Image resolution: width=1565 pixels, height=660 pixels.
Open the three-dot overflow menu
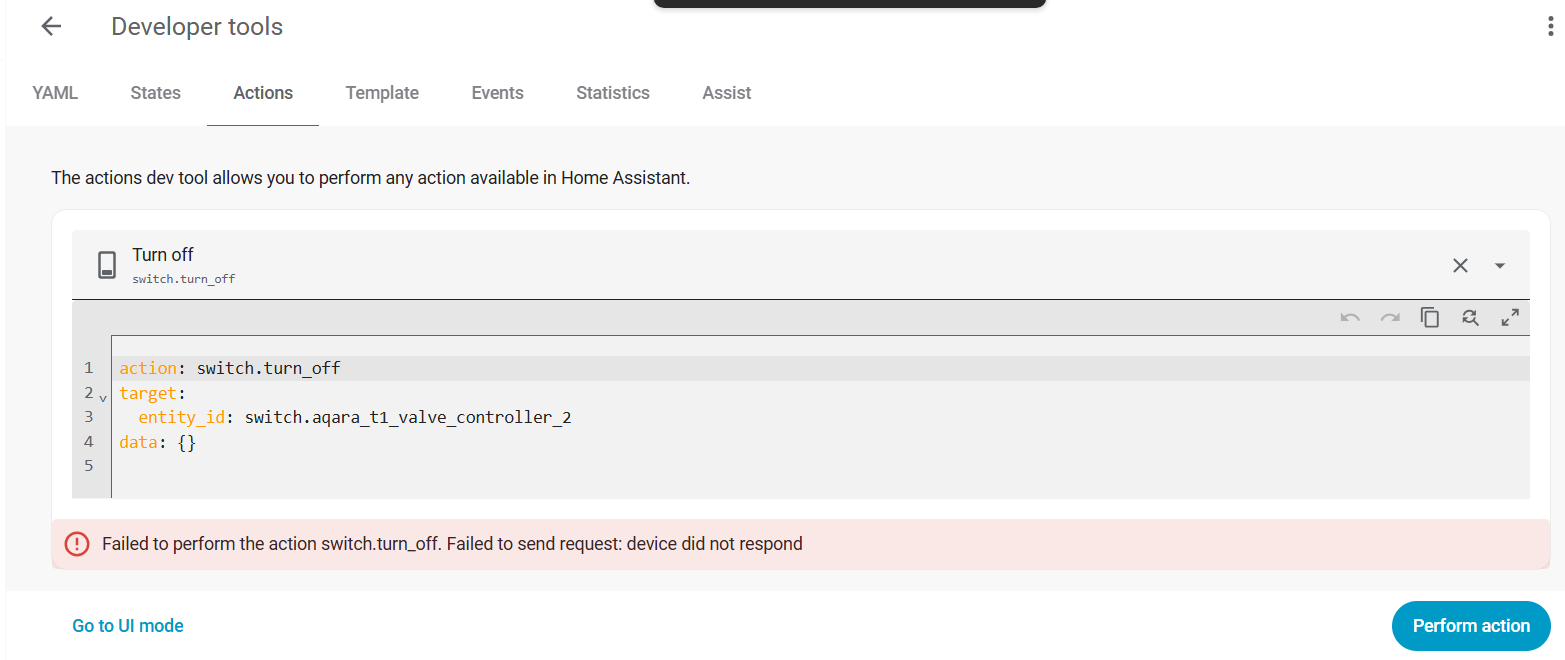[x=1550, y=27]
